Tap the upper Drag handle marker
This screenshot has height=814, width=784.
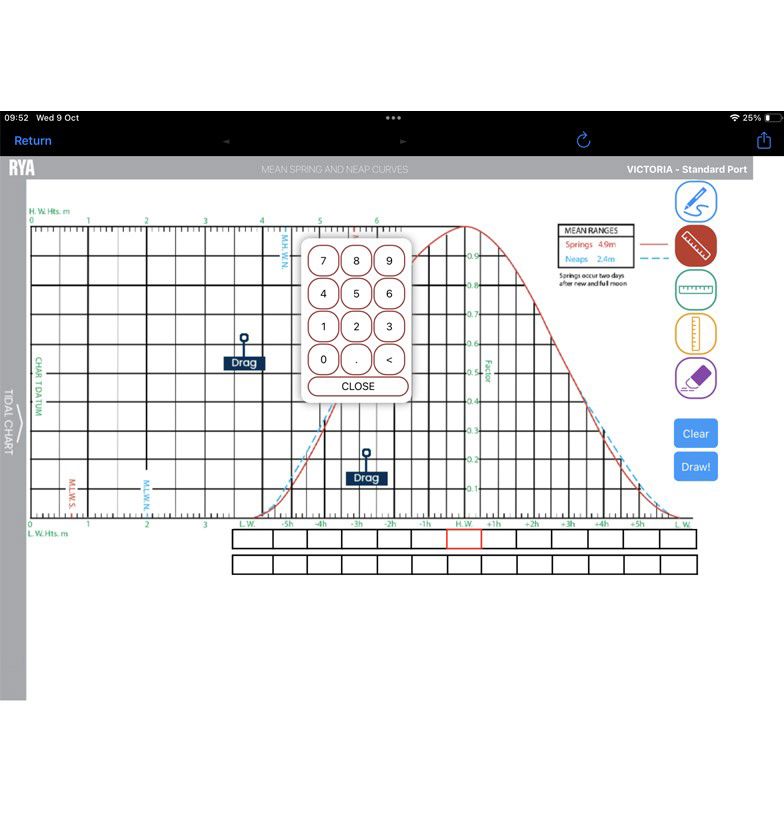point(244,361)
